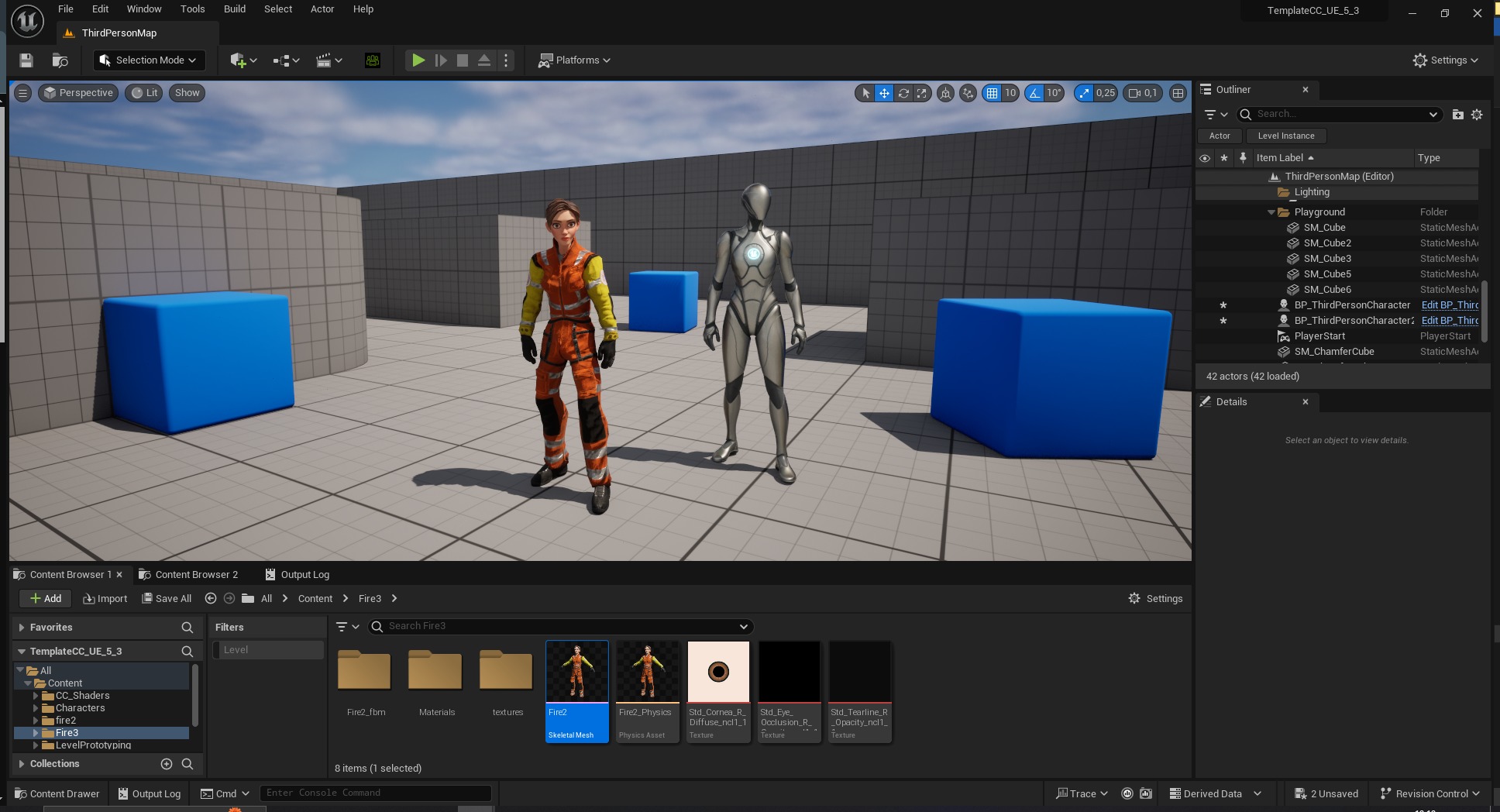Activate the rotate tool in viewport toolbar
1500x812 pixels.
(903, 93)
